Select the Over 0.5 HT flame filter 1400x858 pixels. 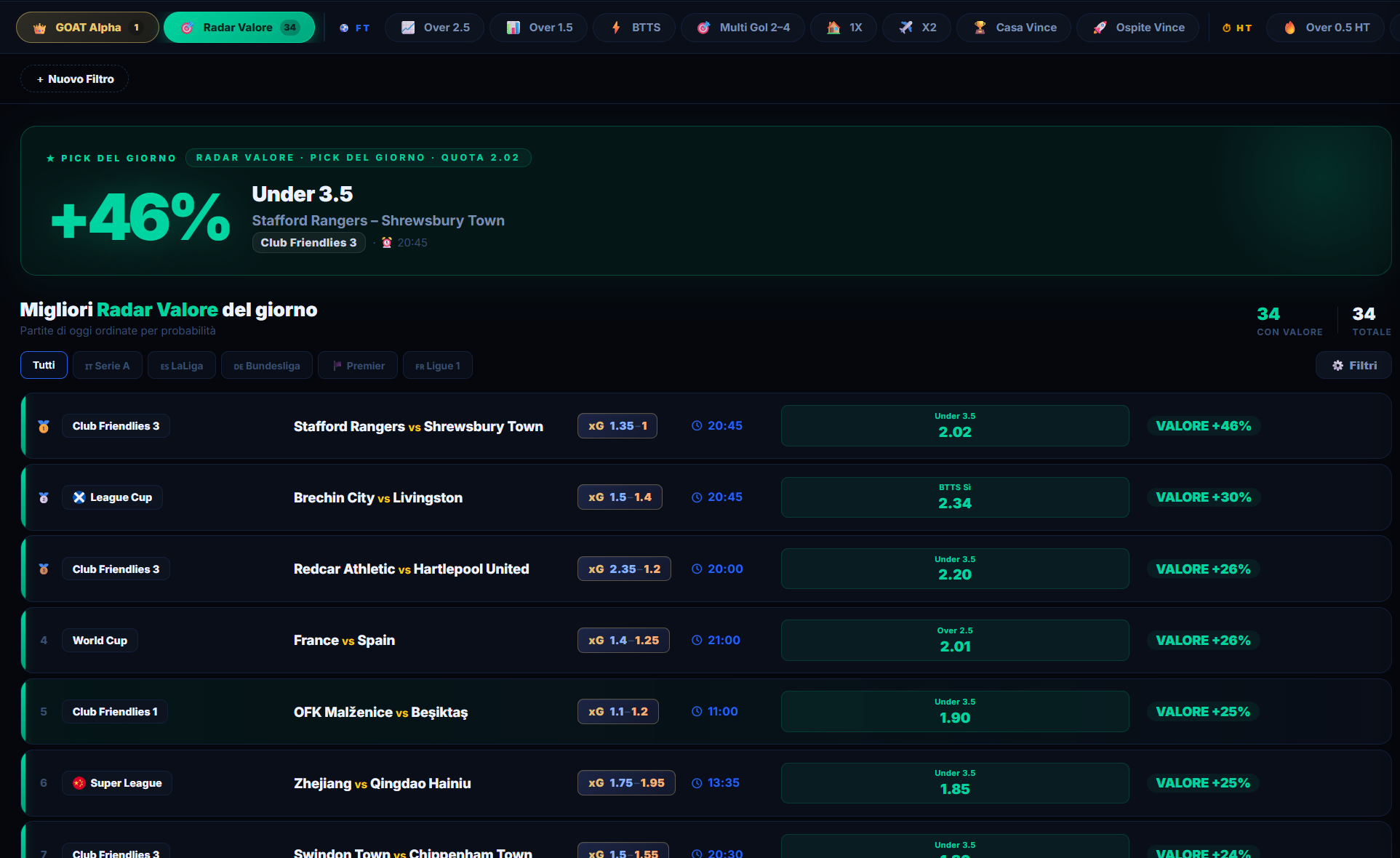click(x=1326, y=28)
